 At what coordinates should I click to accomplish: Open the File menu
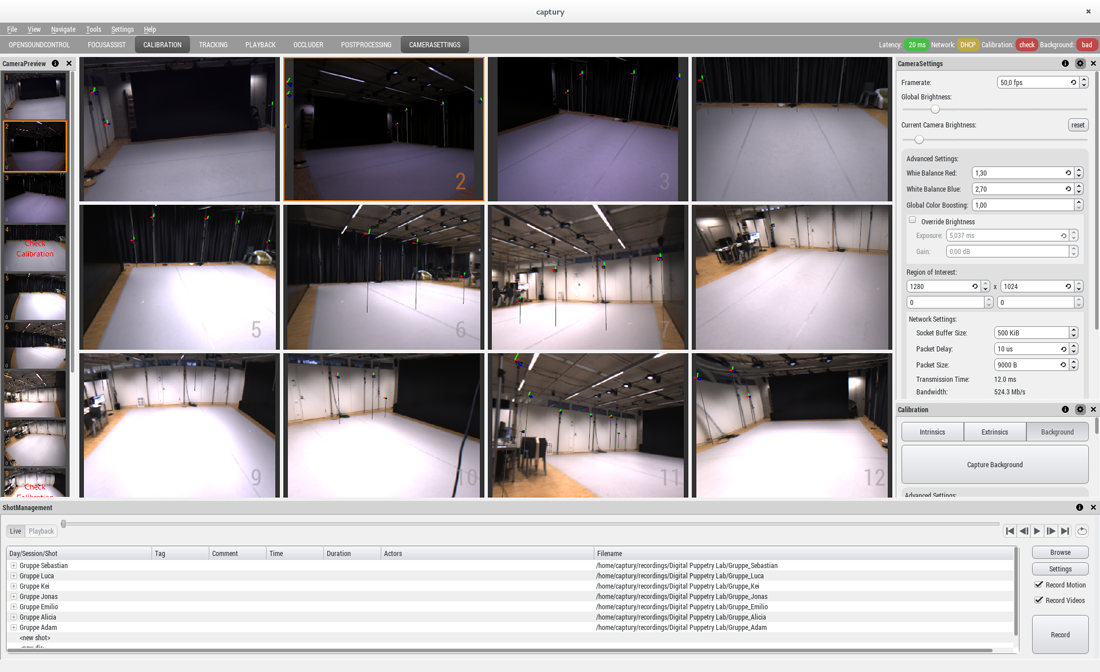12,29
